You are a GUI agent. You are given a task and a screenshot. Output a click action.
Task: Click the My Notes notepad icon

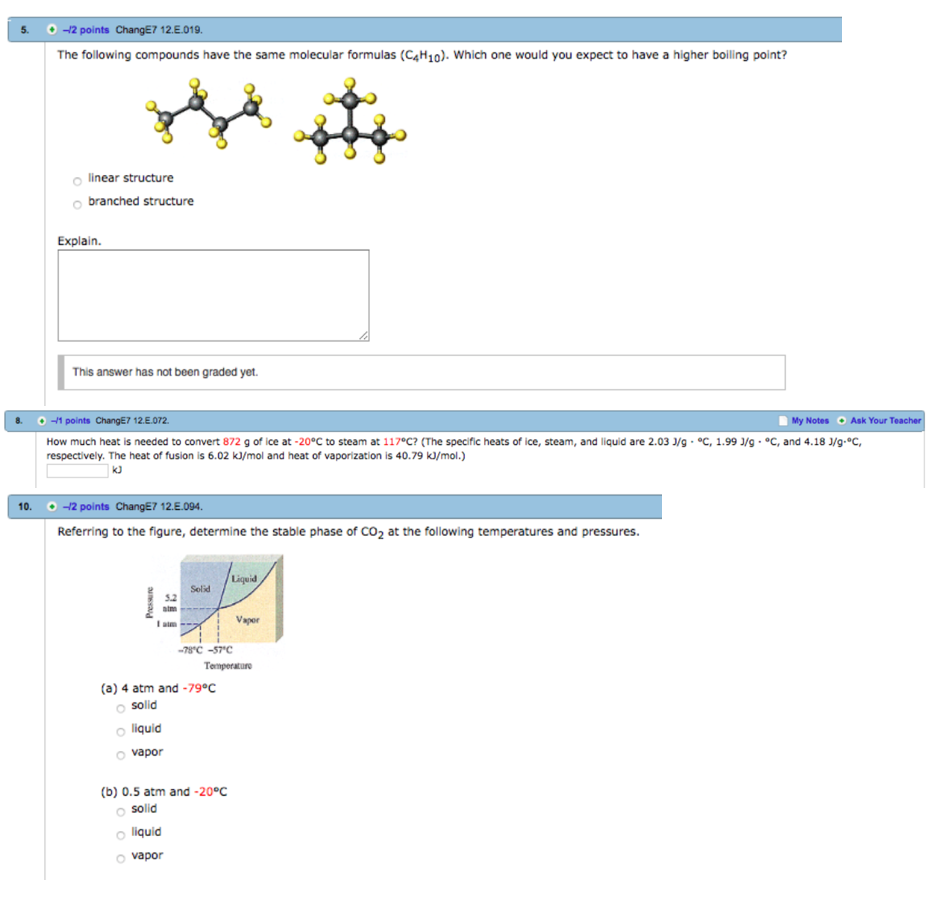(783, 421)
